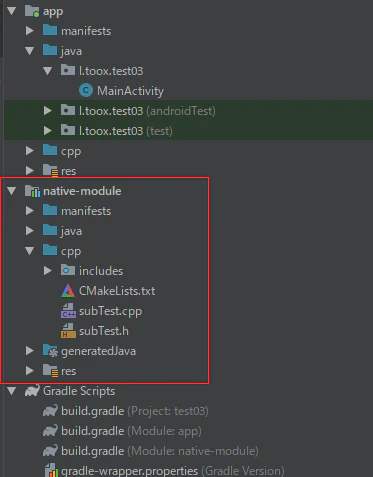Viewport: 373px width, 477px height.
Task: Open build.gradle for Project: test03
Action: [x=134, y=411]
